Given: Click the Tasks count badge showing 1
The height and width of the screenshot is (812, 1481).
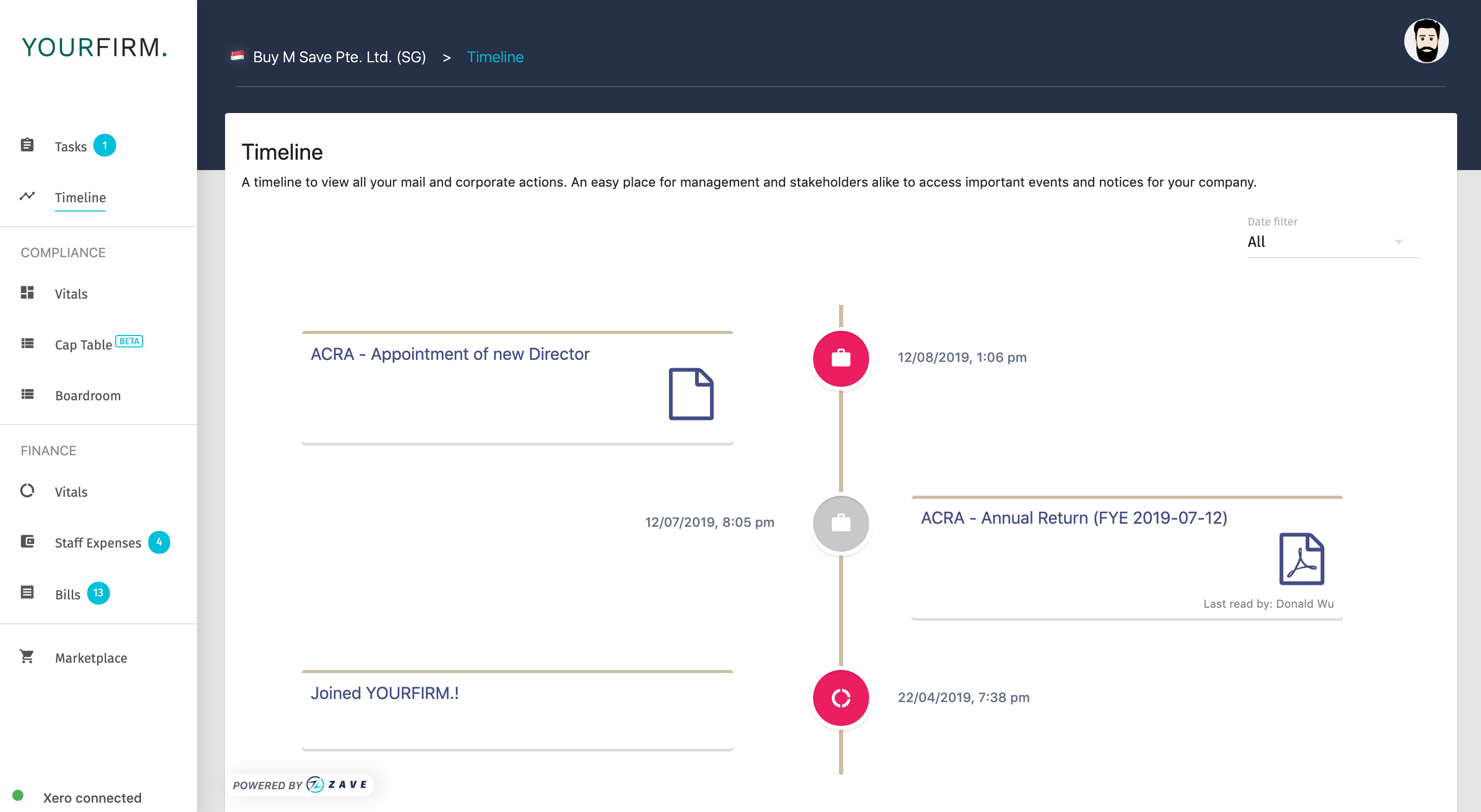Looking at the screenshot, I should pos(105,146).
